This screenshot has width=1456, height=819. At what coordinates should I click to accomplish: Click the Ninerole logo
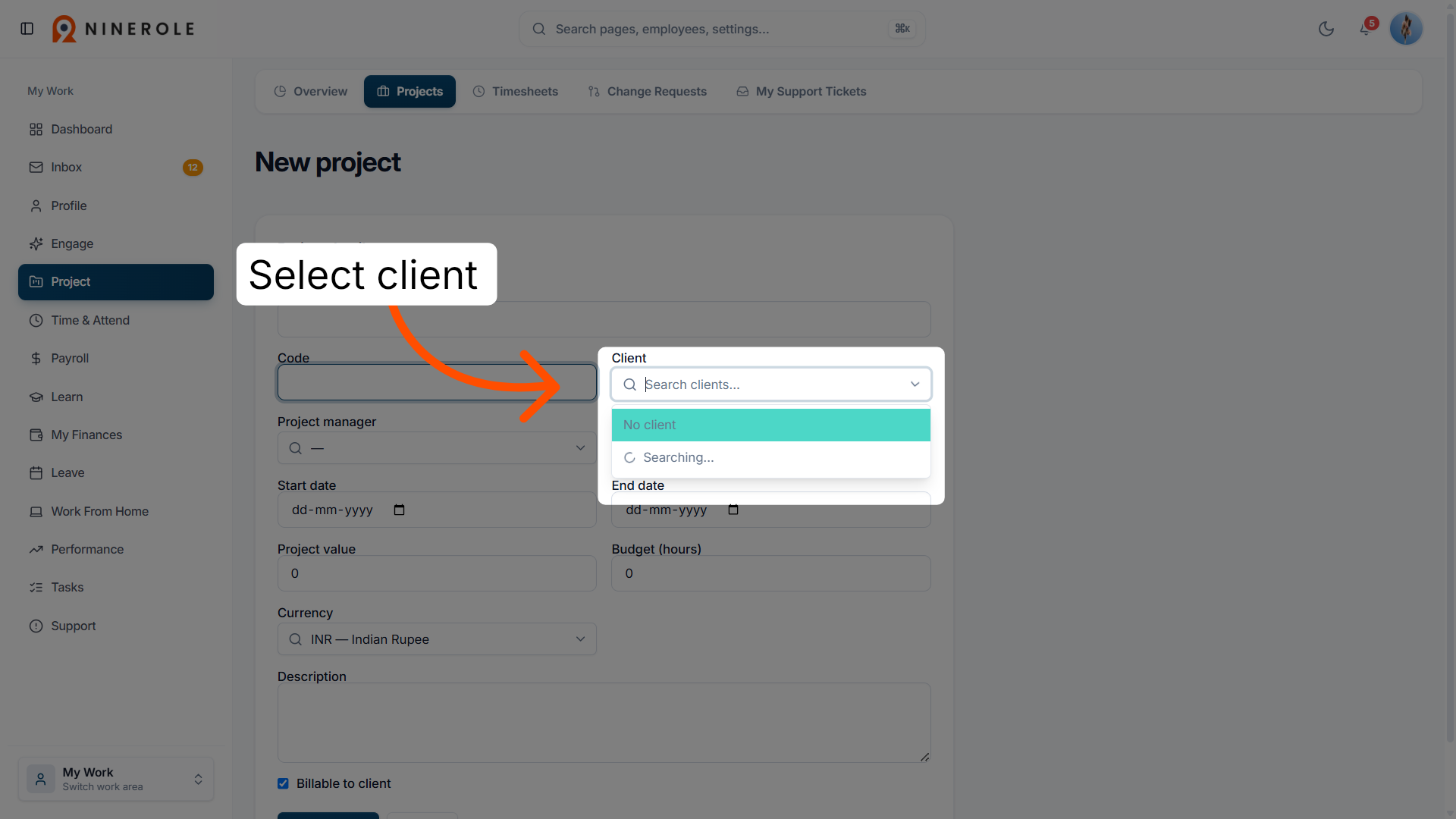[x=123, y=29]
